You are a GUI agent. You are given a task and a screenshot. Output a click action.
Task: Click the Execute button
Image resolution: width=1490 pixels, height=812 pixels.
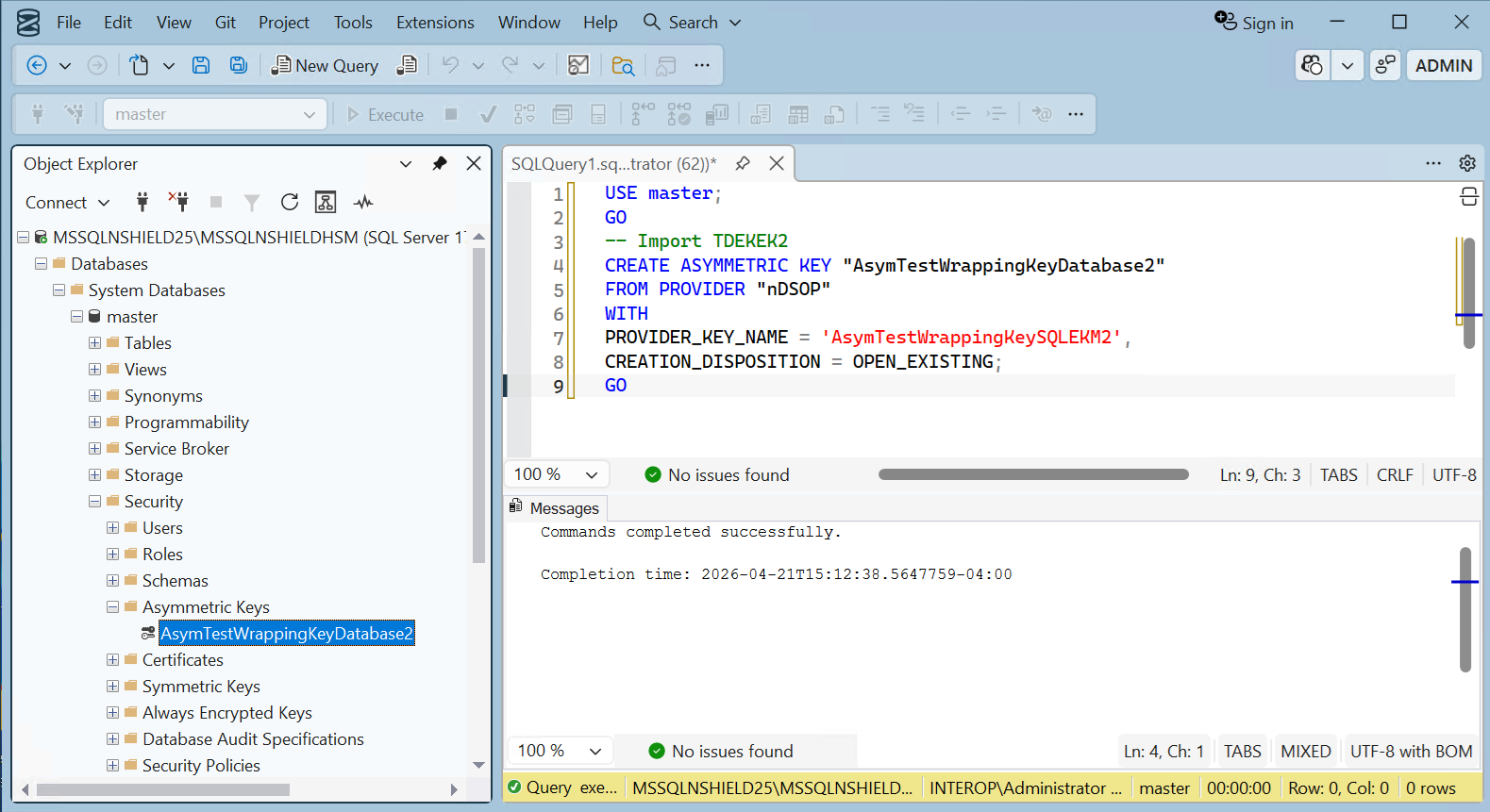tap(385, 114)
